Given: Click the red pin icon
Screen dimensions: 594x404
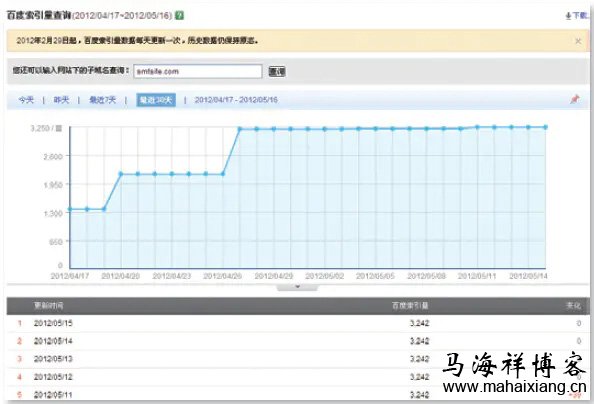Looking at the screenshot, I should (575, 99).
